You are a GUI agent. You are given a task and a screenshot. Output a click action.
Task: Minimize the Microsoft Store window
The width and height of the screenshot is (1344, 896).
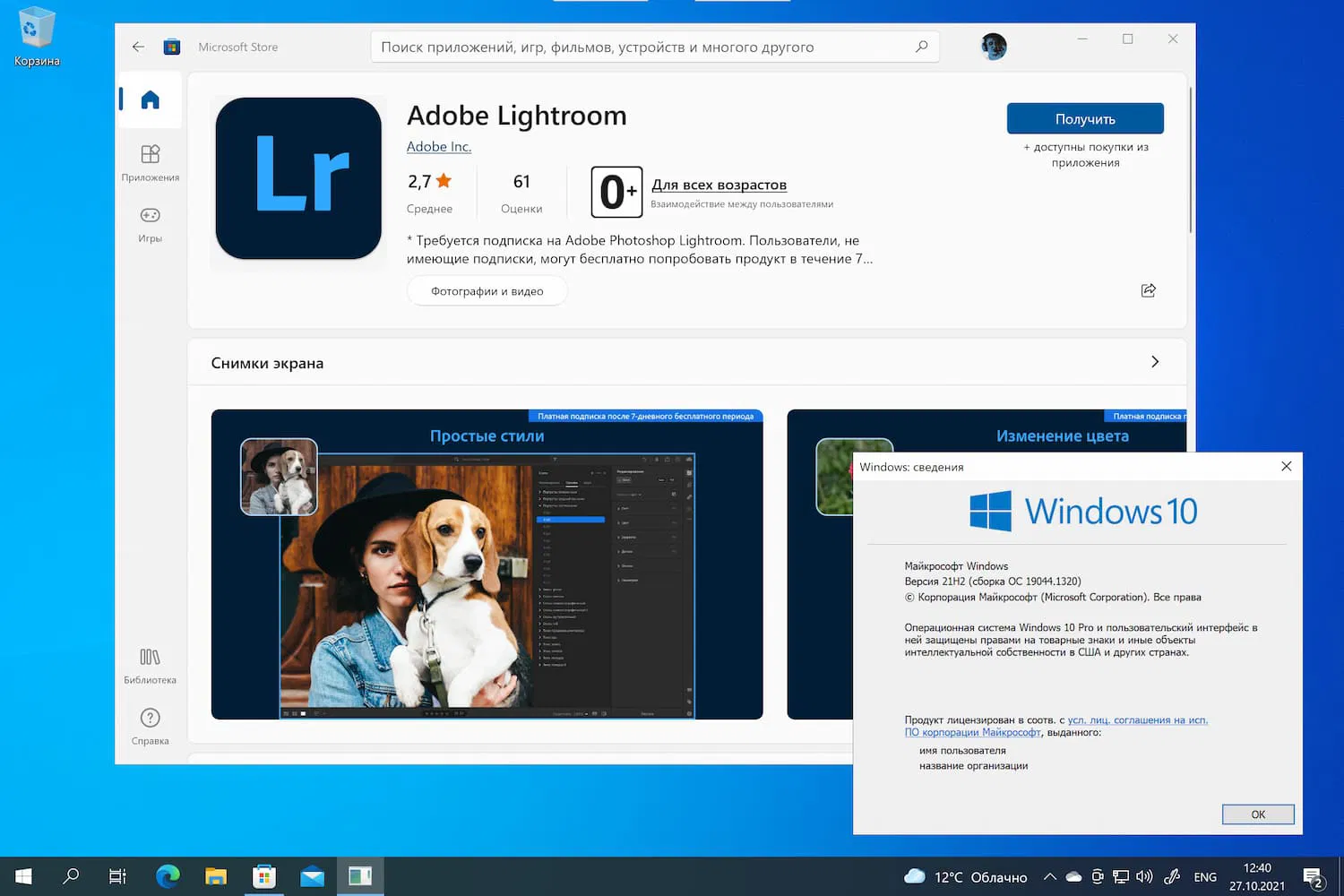point(1082,39)
